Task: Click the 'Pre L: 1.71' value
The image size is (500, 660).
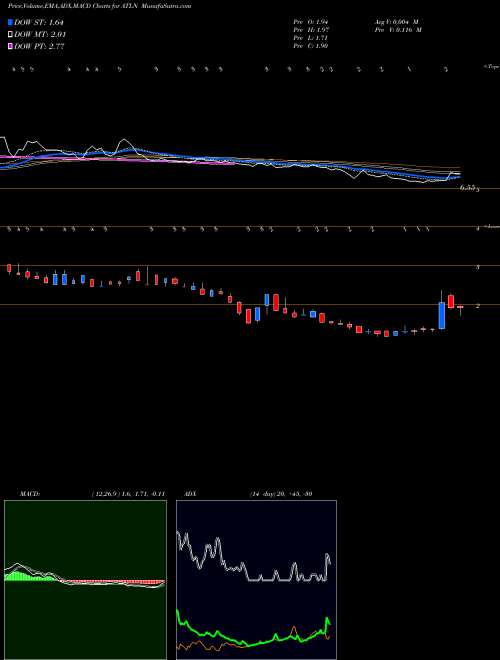Action: pos(311,38)
